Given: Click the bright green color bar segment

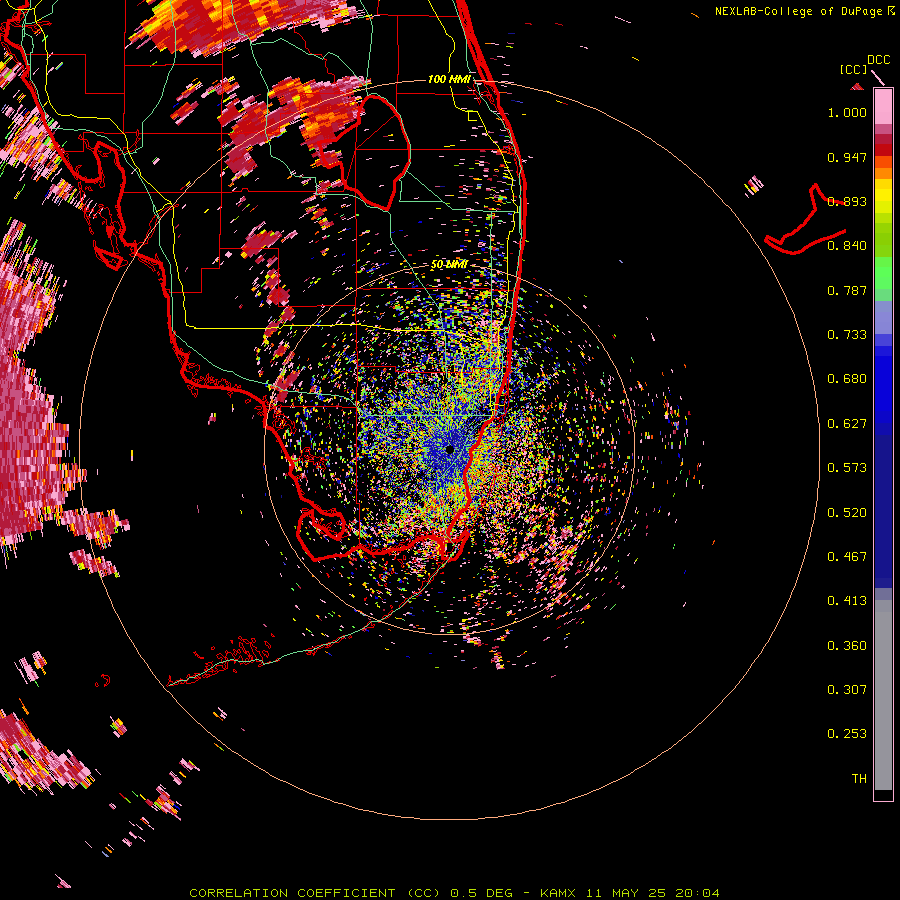Looking at the screenshot, I should point(883,273).
